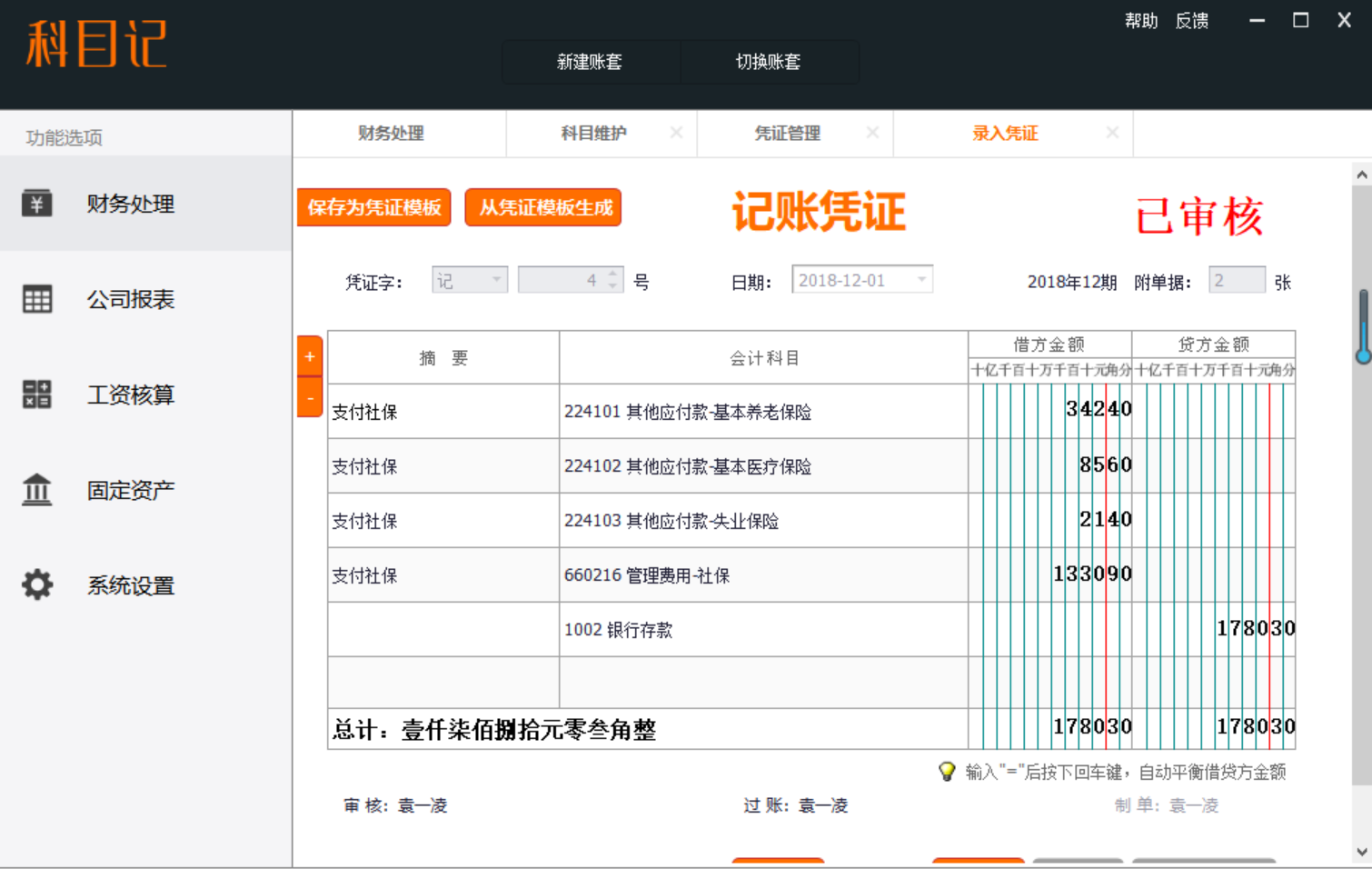1372x869 pixels.
Task: Select the 工资核算 calculator icon
Action: (x=37, y=395)
